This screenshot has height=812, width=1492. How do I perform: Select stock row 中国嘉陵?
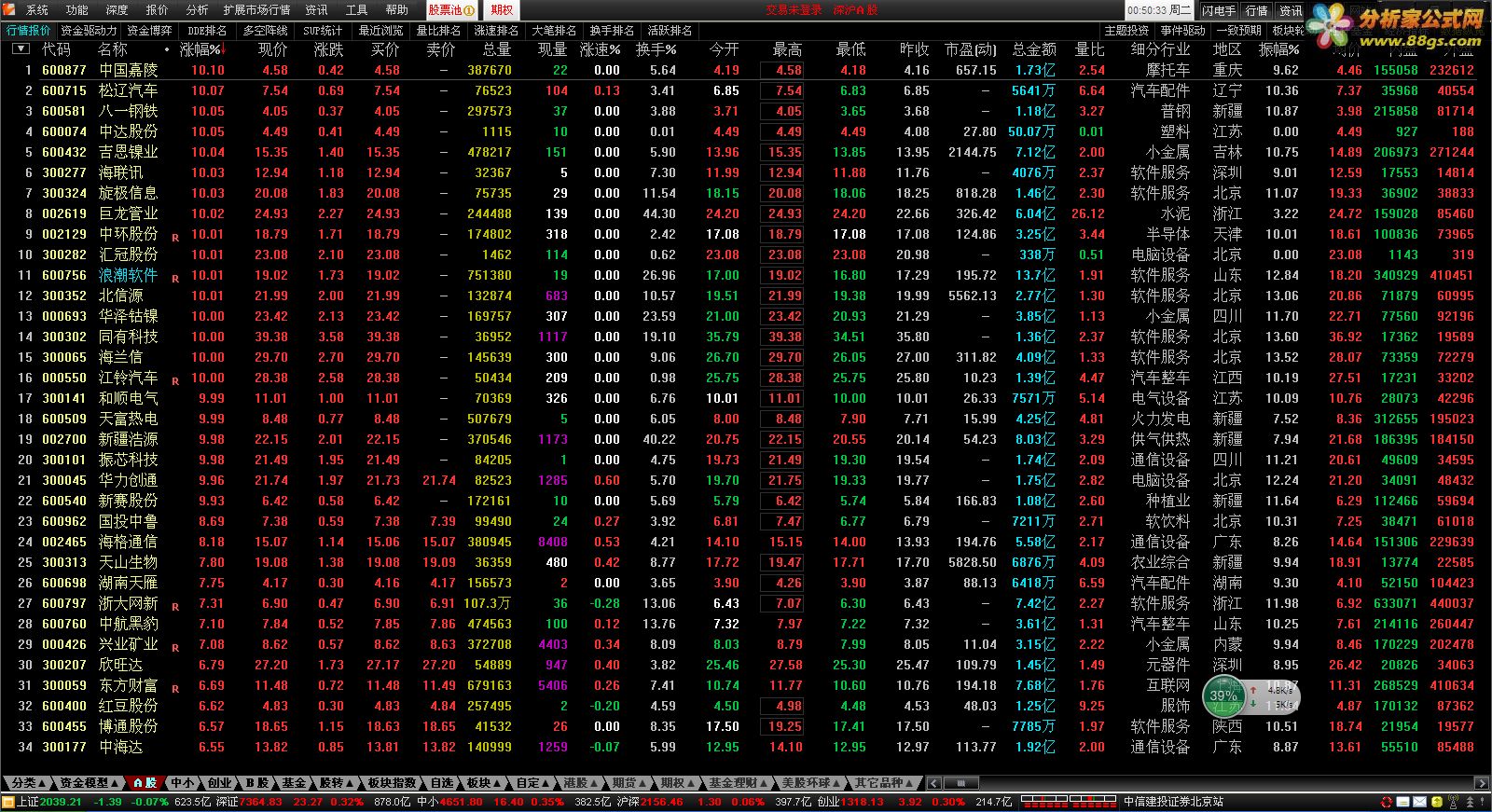point(746,70)
